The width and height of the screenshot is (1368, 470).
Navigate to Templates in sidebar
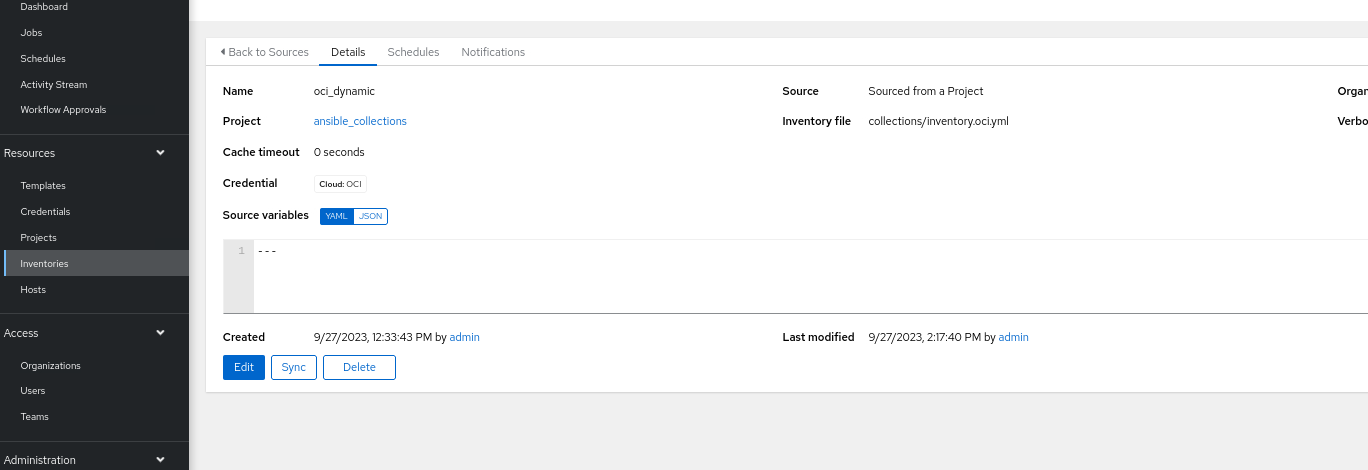click(43, 186)
